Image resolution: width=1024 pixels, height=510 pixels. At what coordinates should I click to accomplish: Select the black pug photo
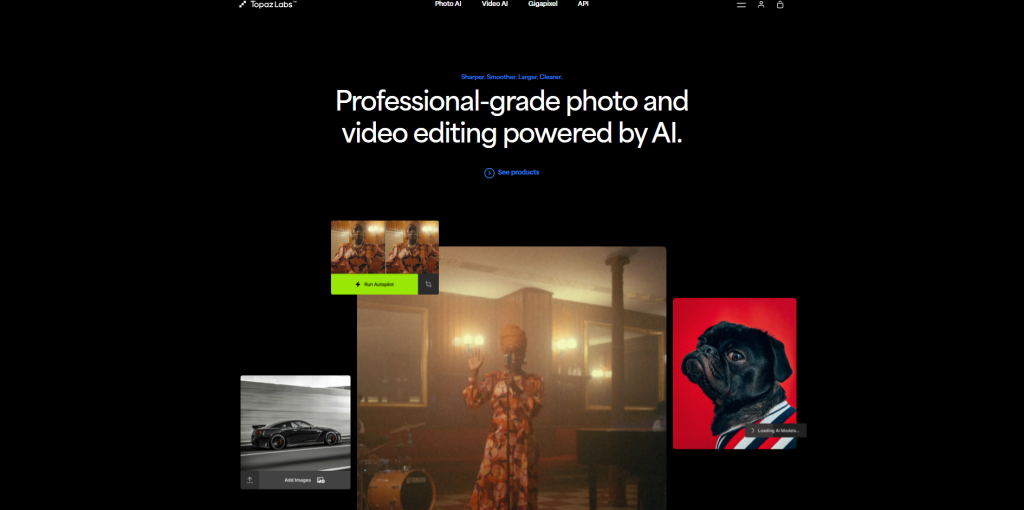735,374
